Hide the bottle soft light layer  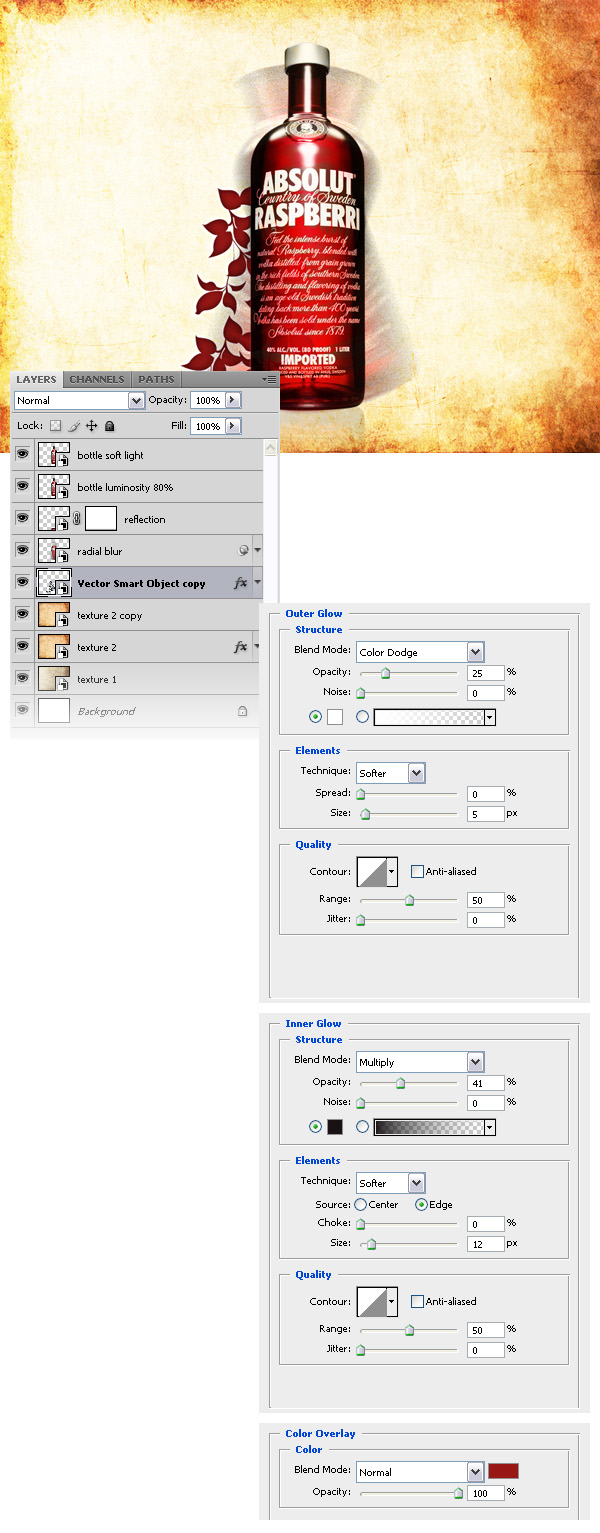tap(22, 455)
